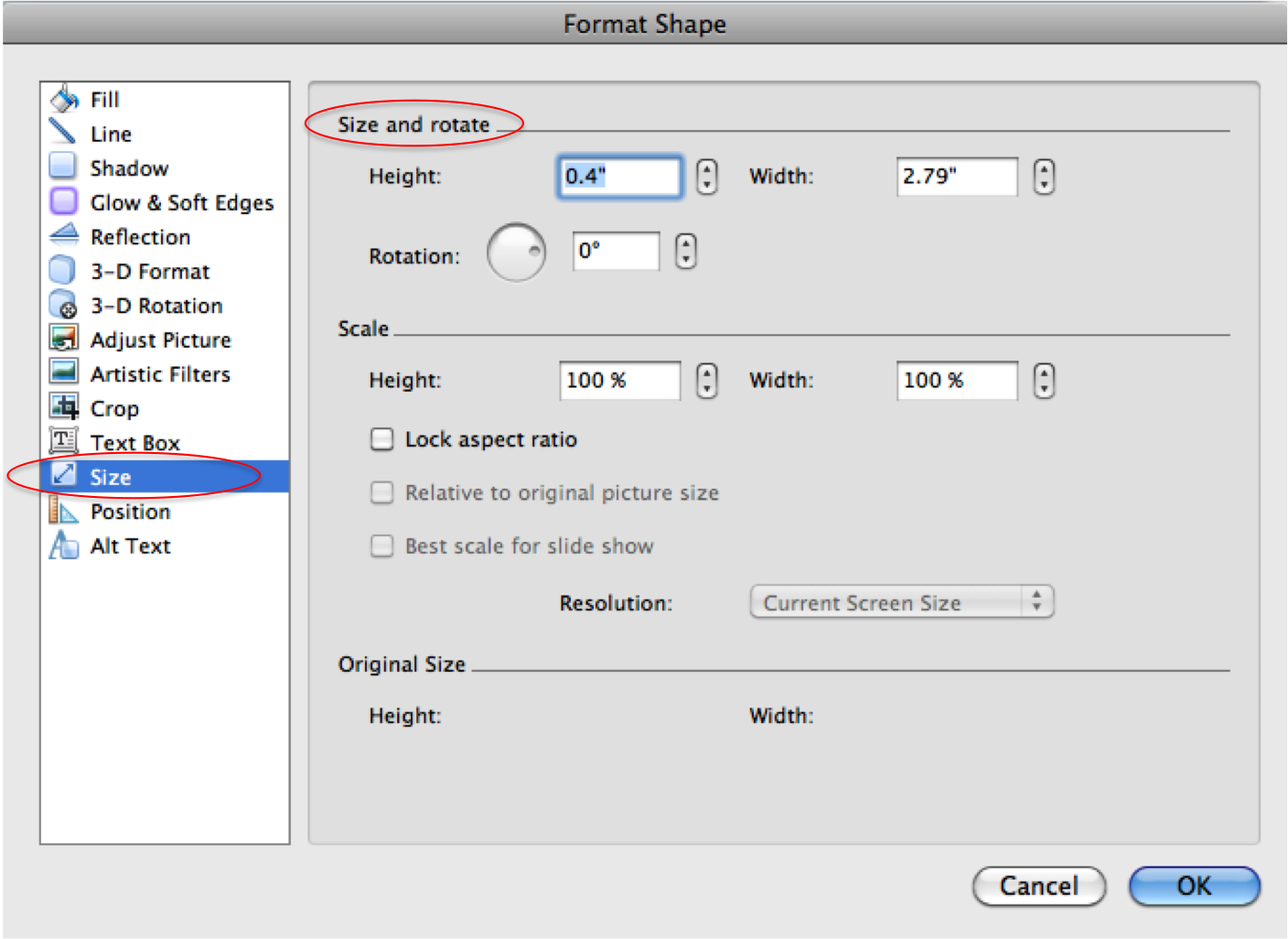Select the Crop icon in sidebar
The image size is (1288, 939).
tap(63, 407)
